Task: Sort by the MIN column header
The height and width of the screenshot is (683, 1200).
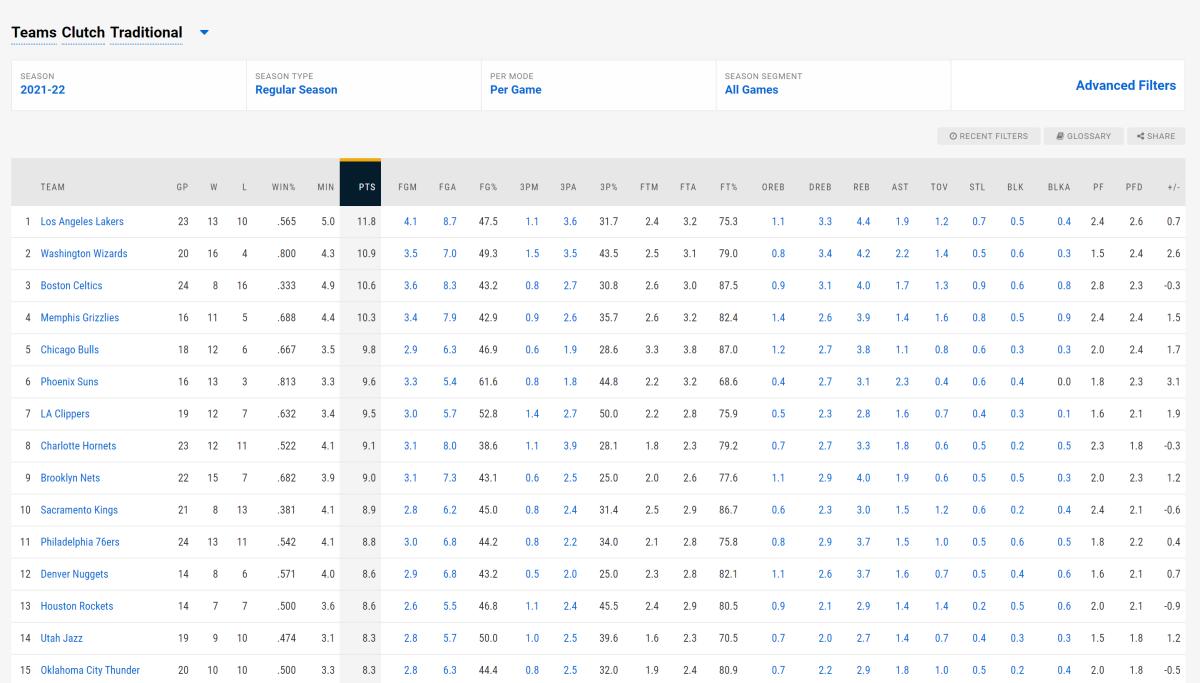Action: point(326,187)
